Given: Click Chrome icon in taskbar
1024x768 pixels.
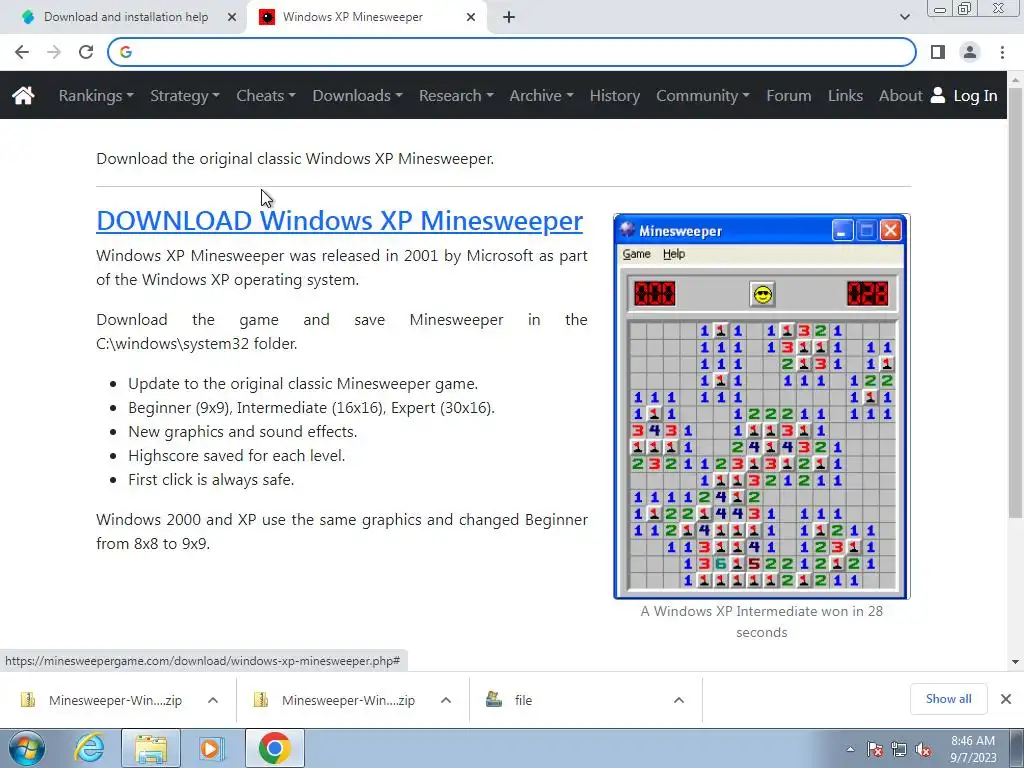Looking at the screenshot, I should [x=274, y=748].
